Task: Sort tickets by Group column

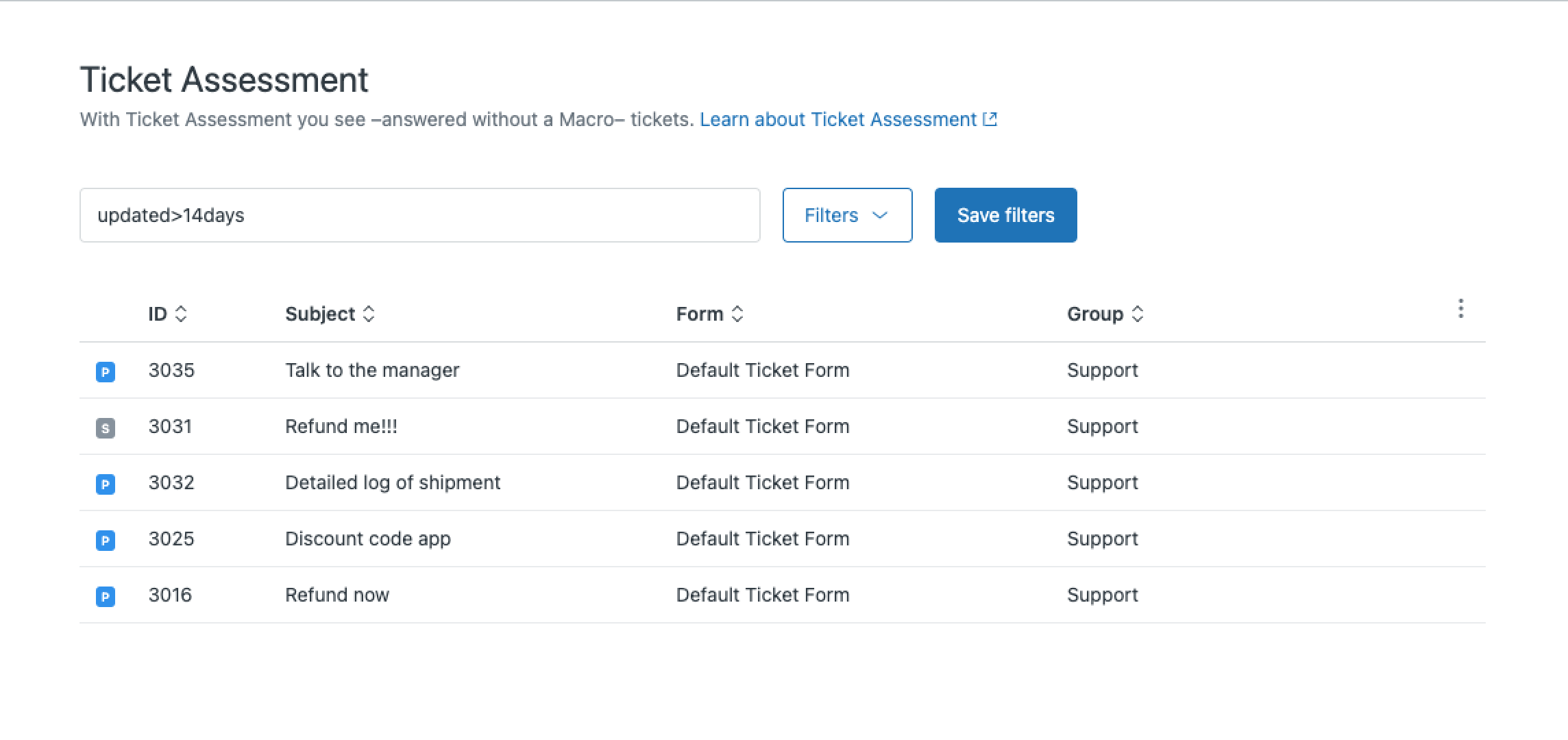Action: 1105,314
